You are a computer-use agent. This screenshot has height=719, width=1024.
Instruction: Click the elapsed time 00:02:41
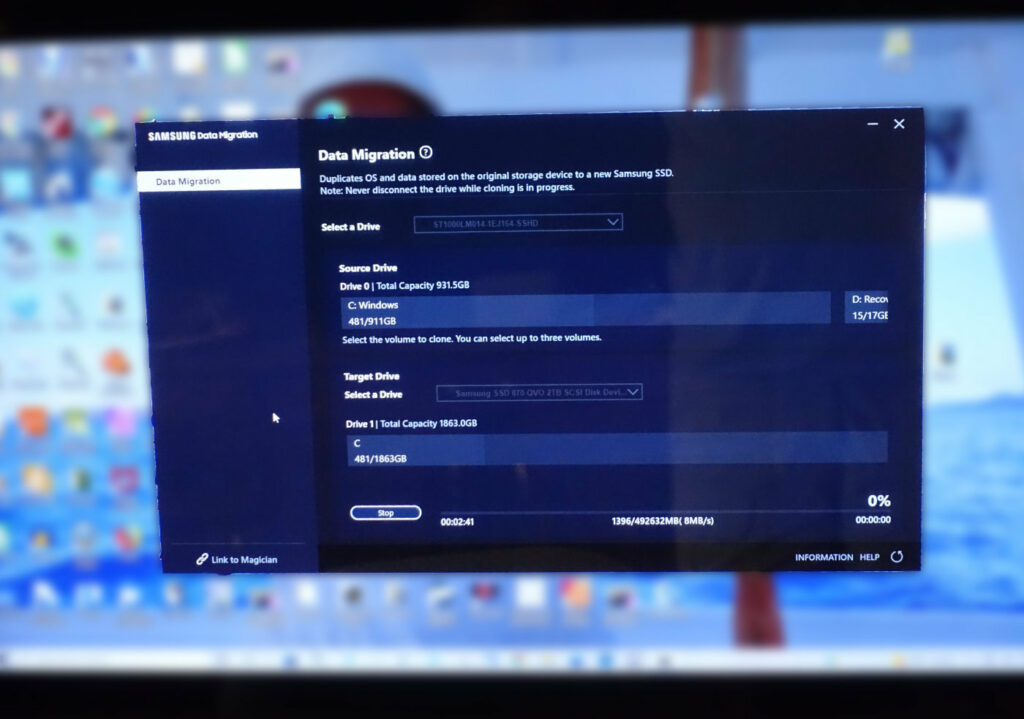click(x=457, y=522)
